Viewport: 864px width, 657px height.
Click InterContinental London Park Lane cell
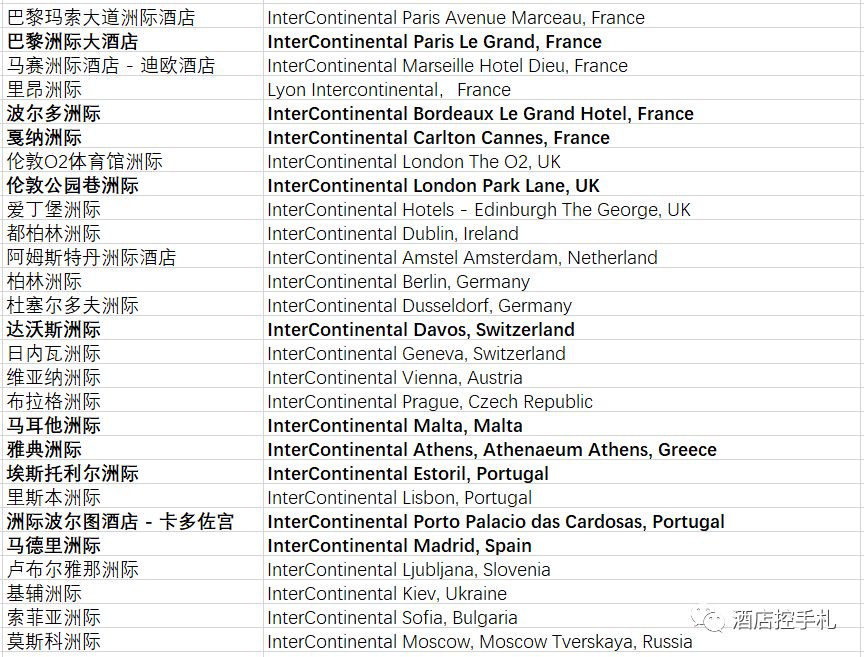tap(433, 186)
